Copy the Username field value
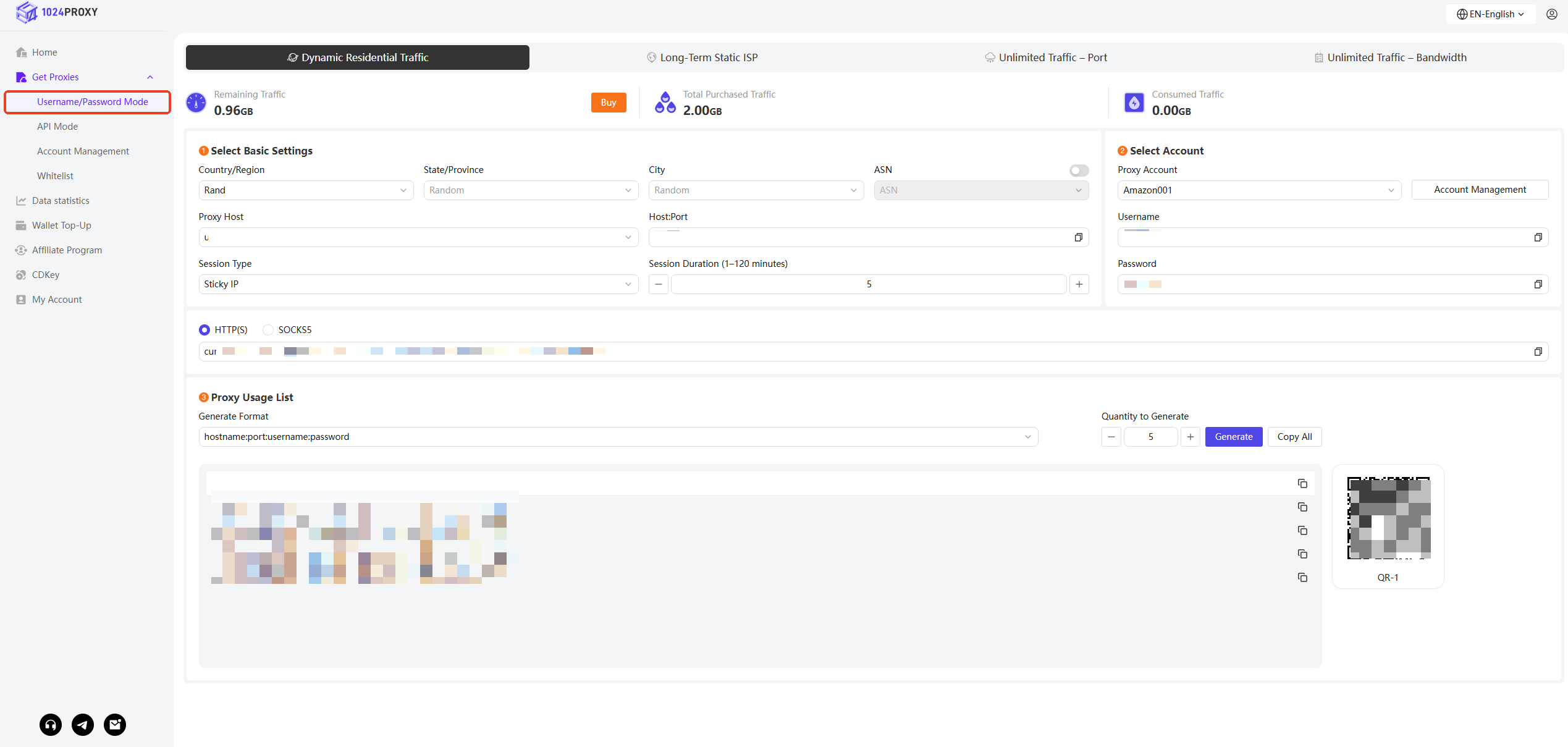Viewport: 1568px width, 747px height. pyautogui.click(x=1538, y=237)
